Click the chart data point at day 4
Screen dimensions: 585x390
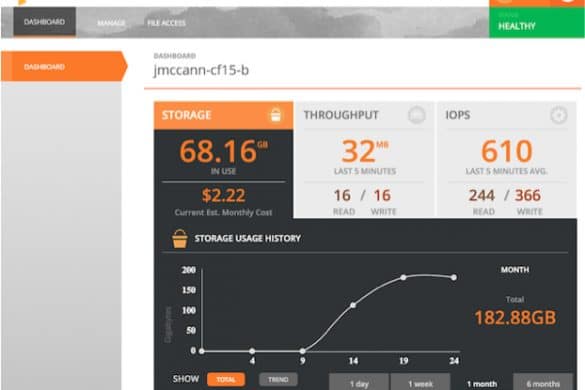252,351
